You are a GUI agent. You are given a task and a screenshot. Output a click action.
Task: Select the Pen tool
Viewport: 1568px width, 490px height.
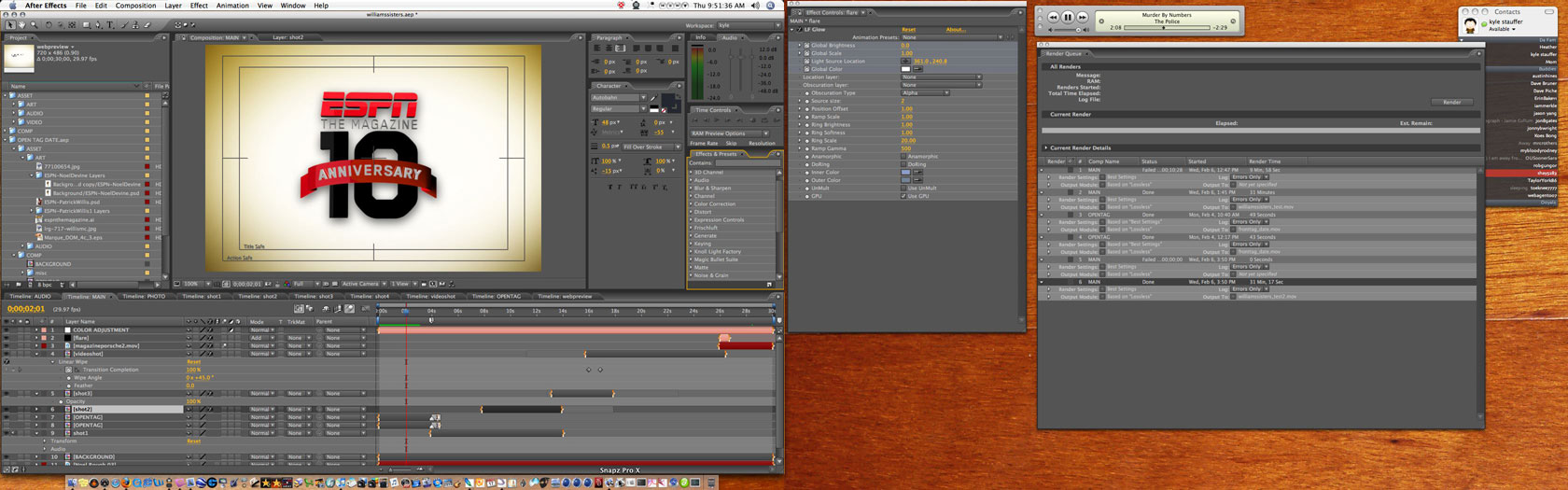(x=98, y=25)
